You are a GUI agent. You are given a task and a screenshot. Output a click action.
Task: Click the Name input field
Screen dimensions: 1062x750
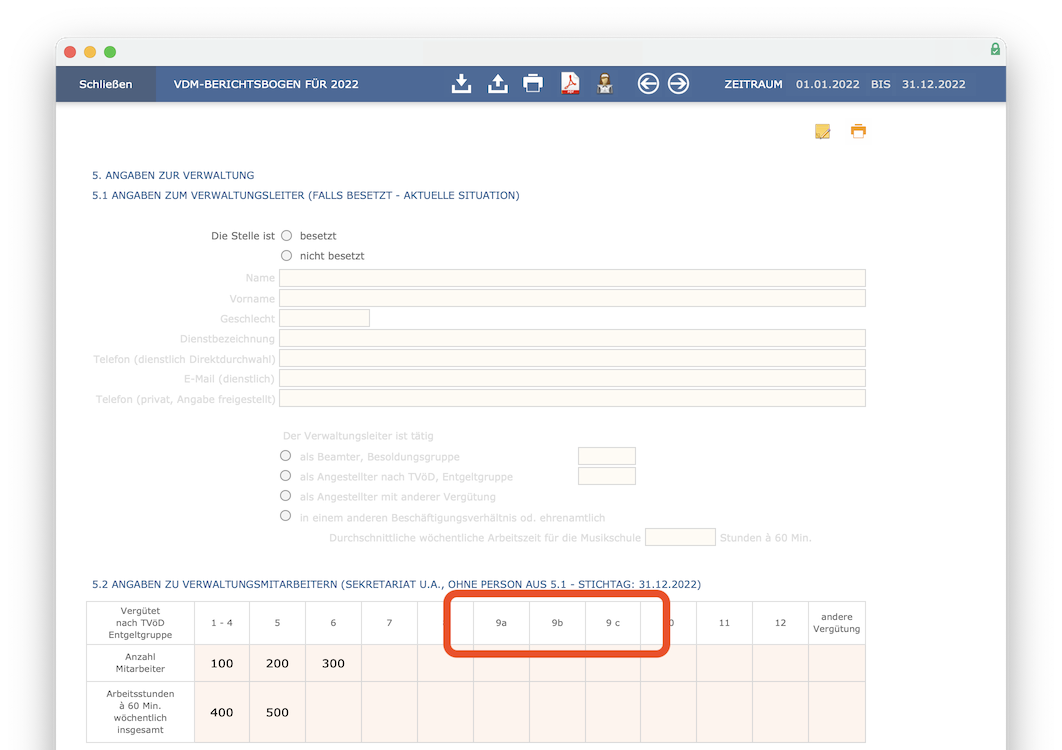(572, 278)
